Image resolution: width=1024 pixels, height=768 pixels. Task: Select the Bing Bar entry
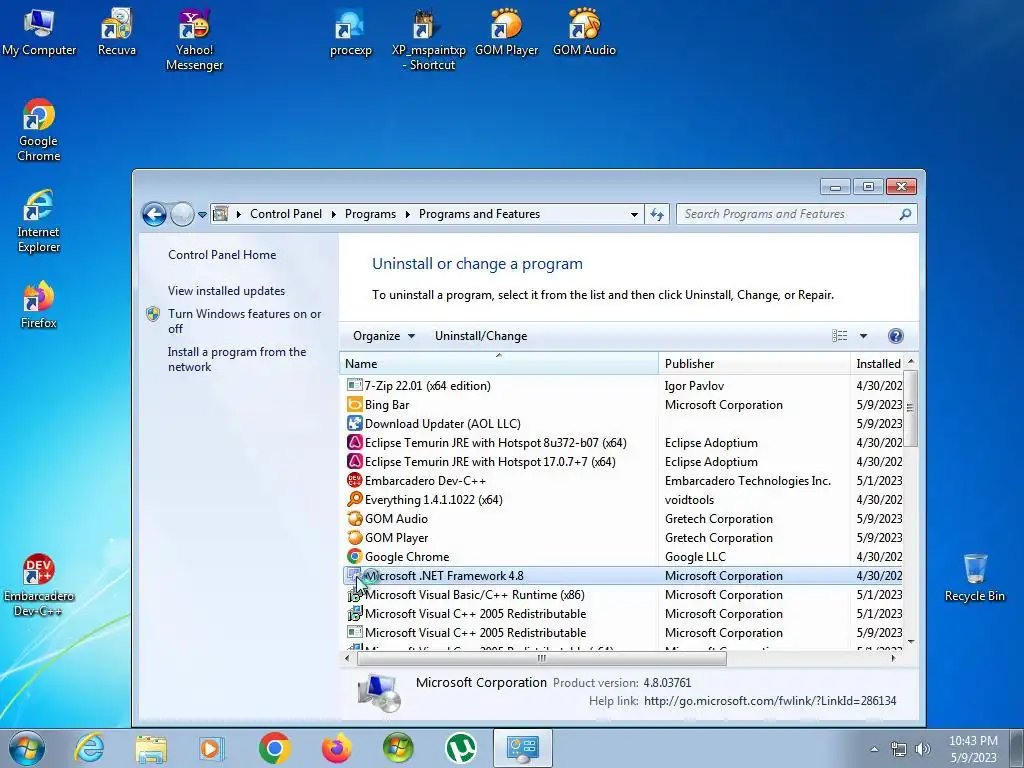tap(622, 405)
